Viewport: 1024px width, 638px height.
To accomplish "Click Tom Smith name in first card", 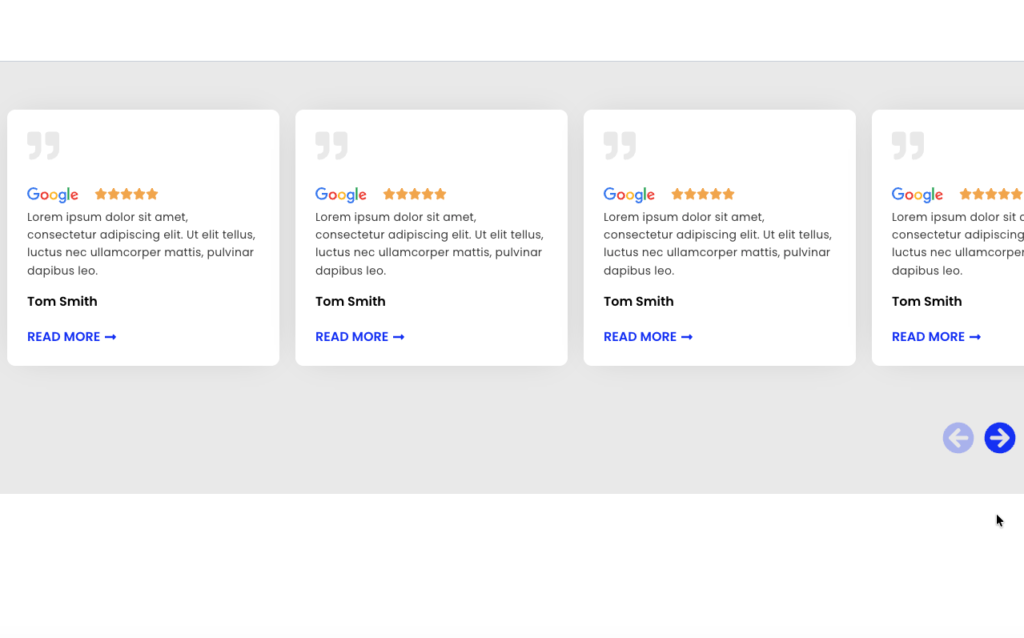I will 62,301.
